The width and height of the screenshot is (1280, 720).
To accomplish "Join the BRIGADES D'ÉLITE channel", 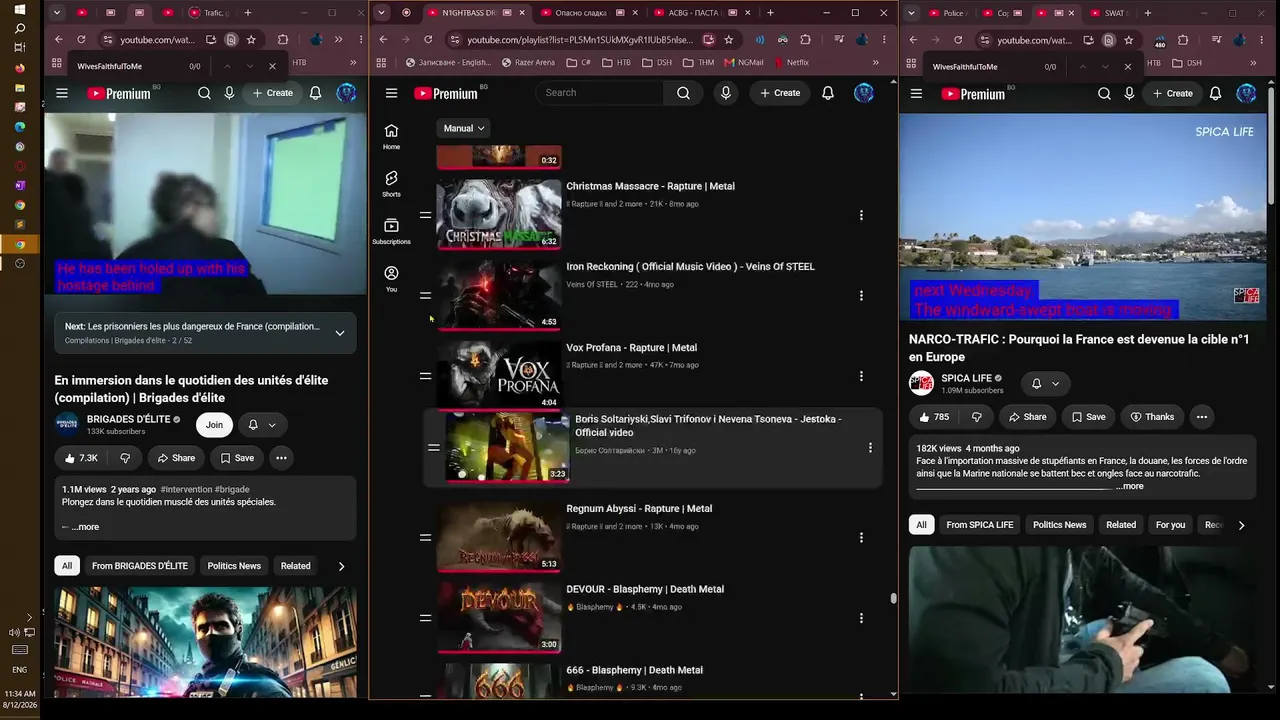I will [214, 425].
